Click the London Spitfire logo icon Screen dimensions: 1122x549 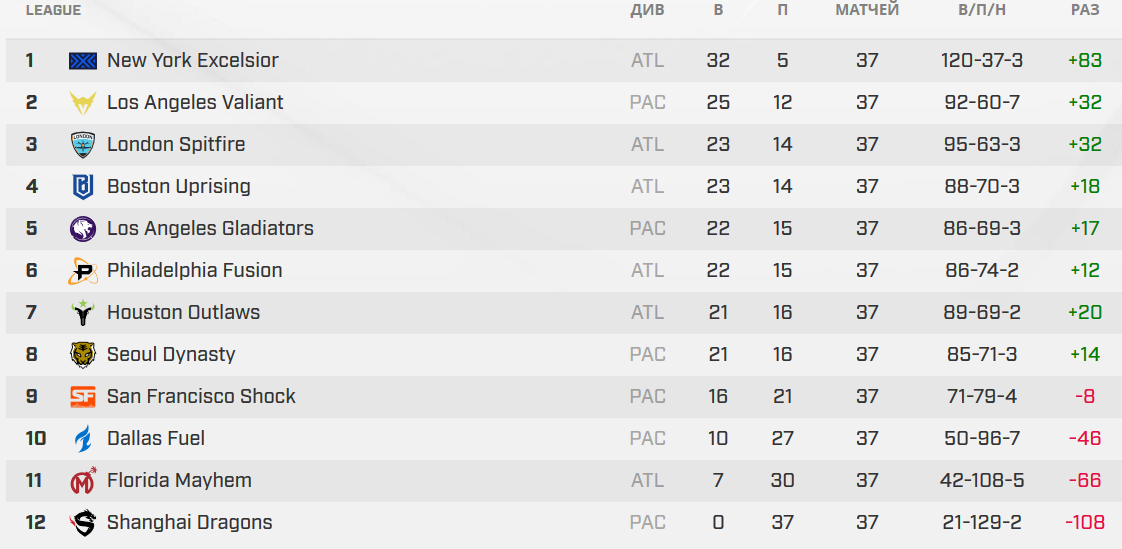pyautogui.click(x=82, y=145)
